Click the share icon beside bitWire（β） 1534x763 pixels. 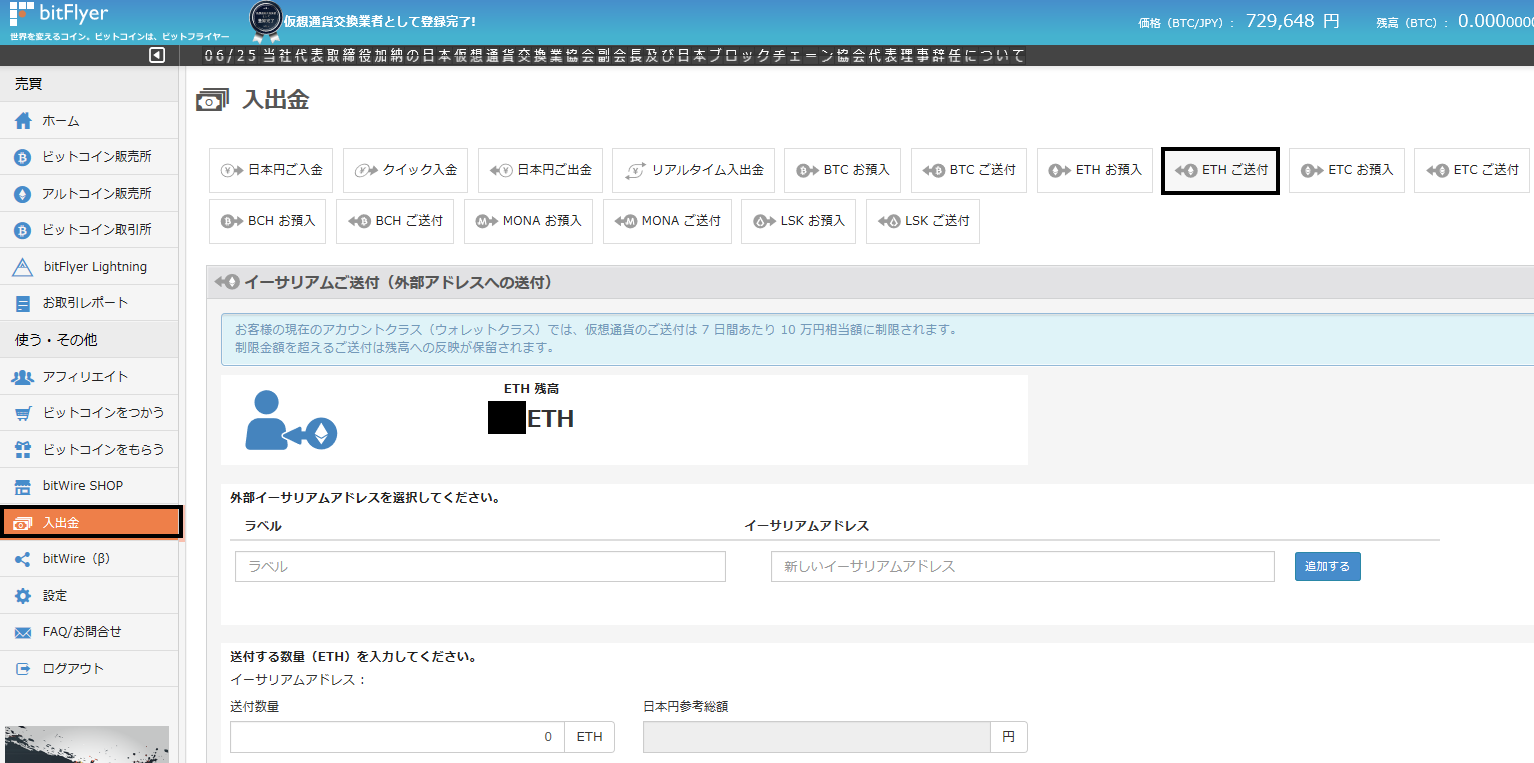tap(23, 559)
